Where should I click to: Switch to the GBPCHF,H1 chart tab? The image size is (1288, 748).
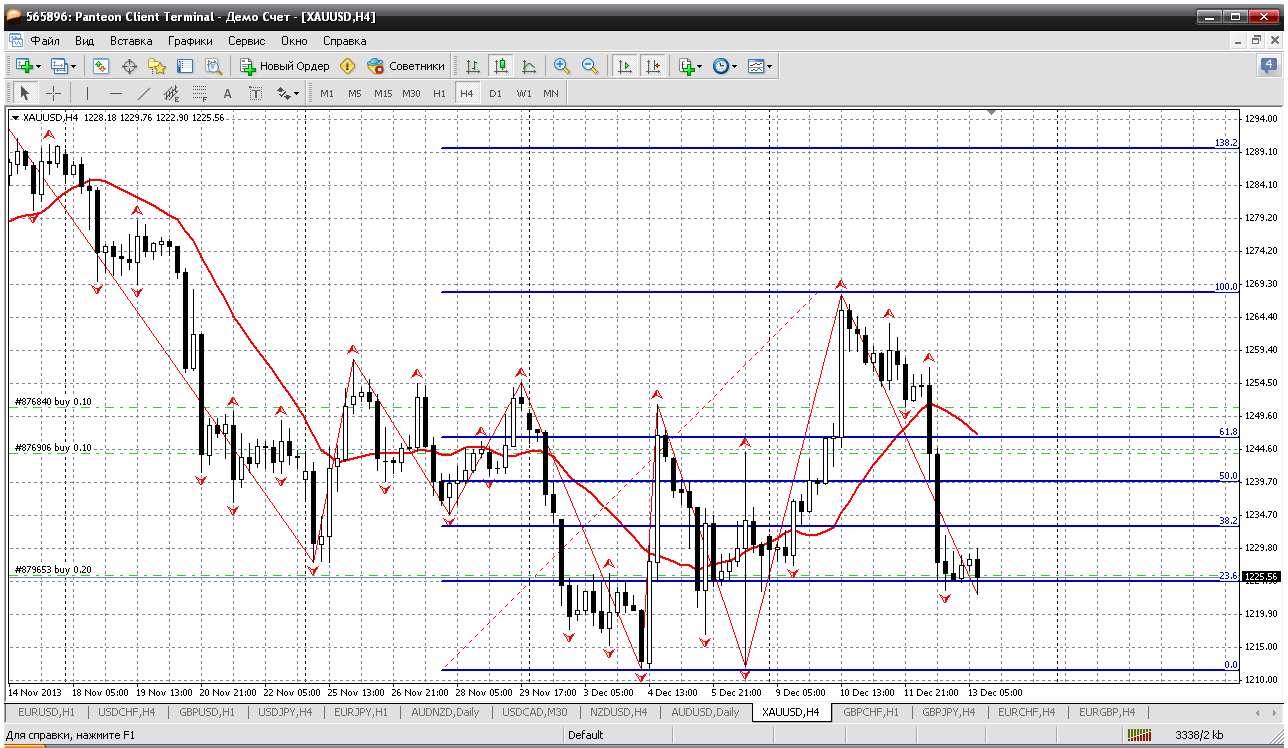[871, 712]
